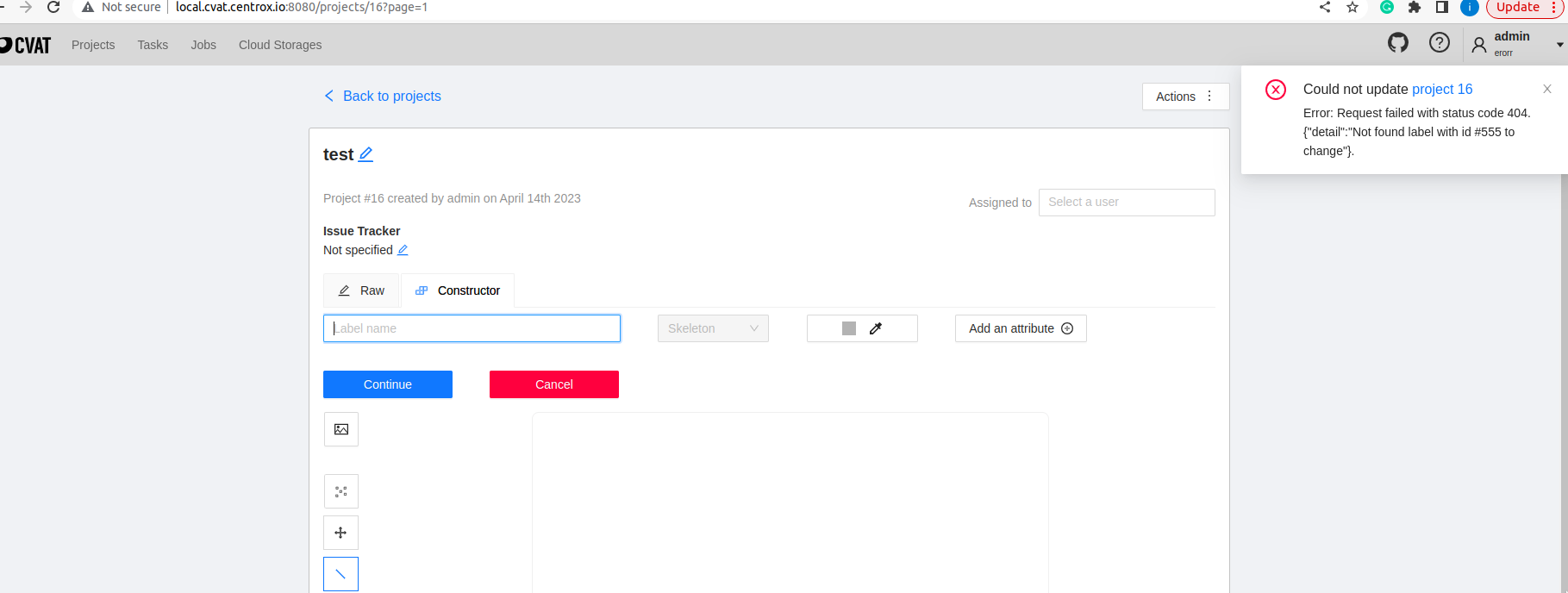Image resolution: width=1568 pixels, height=593 pixels.
Task: Open color picker with the eyedropper icon
Action: pos(876,328)
